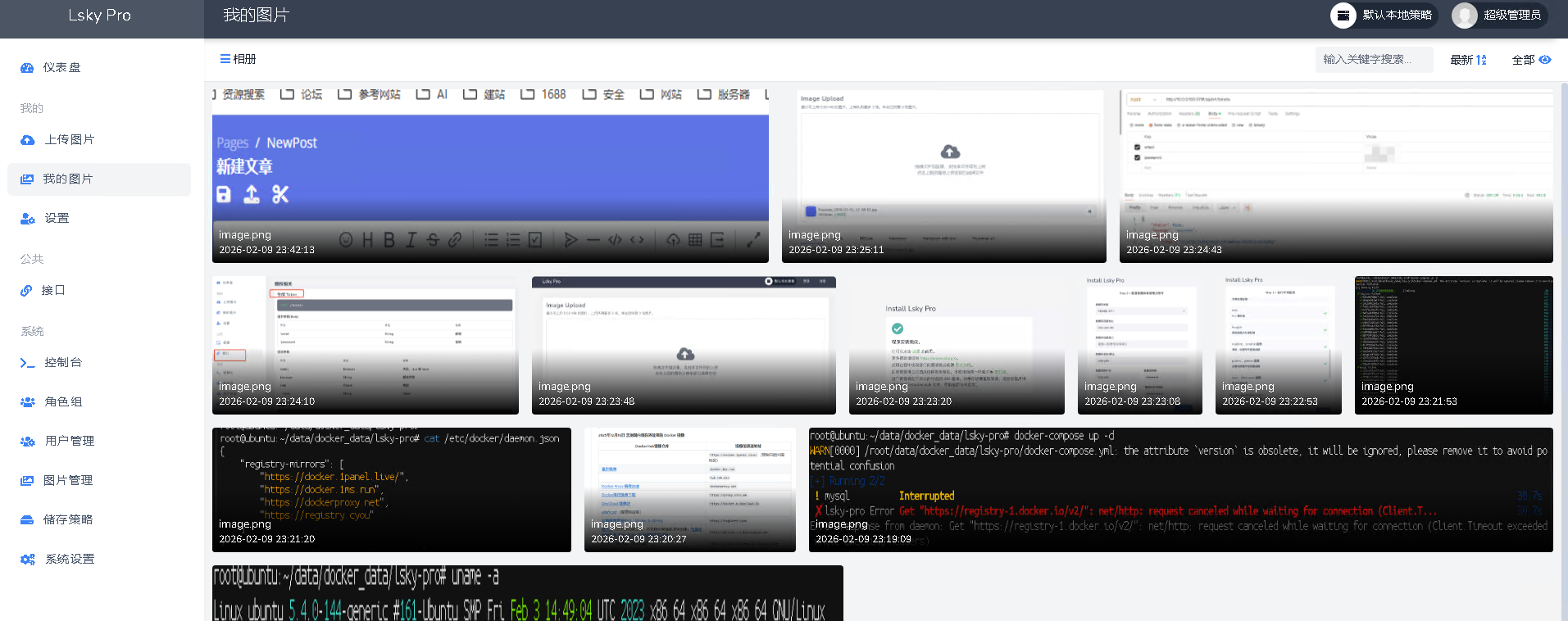This screenshot has height=621, width=1568.
Task: Open the 相册 albums panel
Action: point(238,59)
